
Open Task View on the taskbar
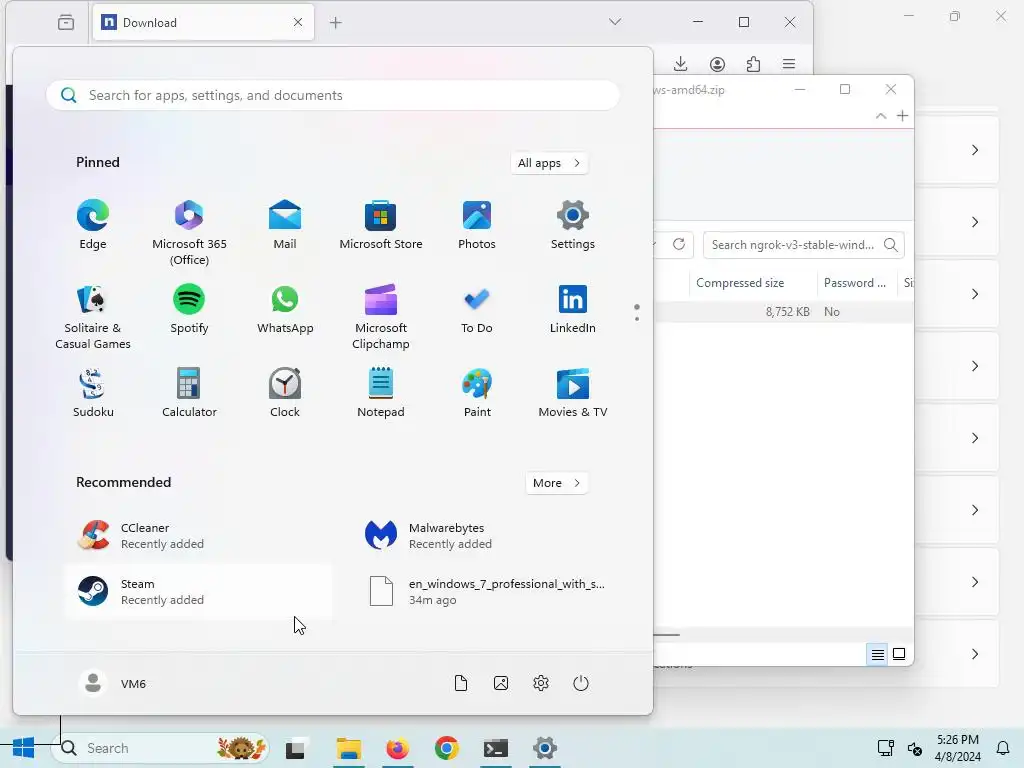click(296, 748)
